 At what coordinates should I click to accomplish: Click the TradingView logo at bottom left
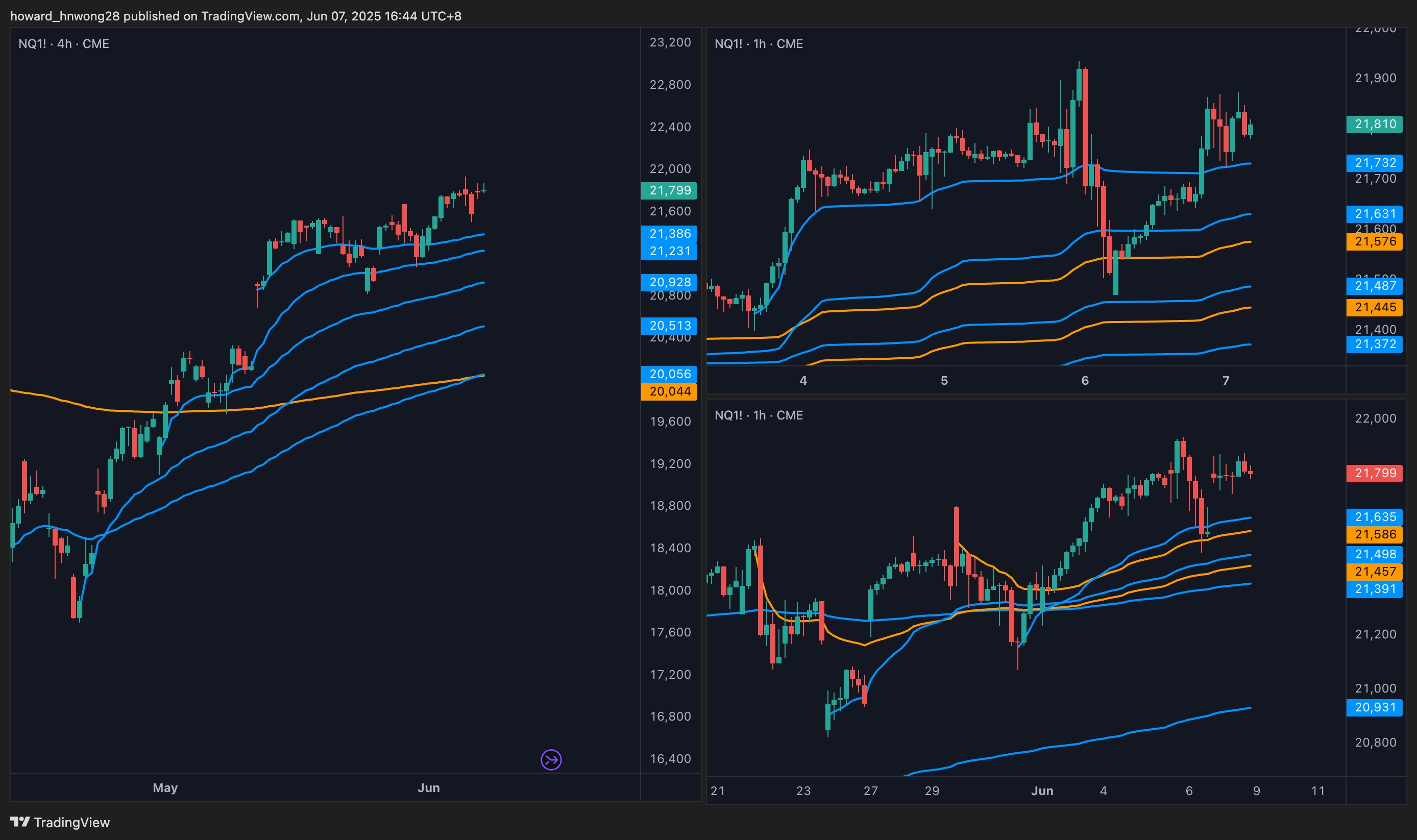pos(60,822)
